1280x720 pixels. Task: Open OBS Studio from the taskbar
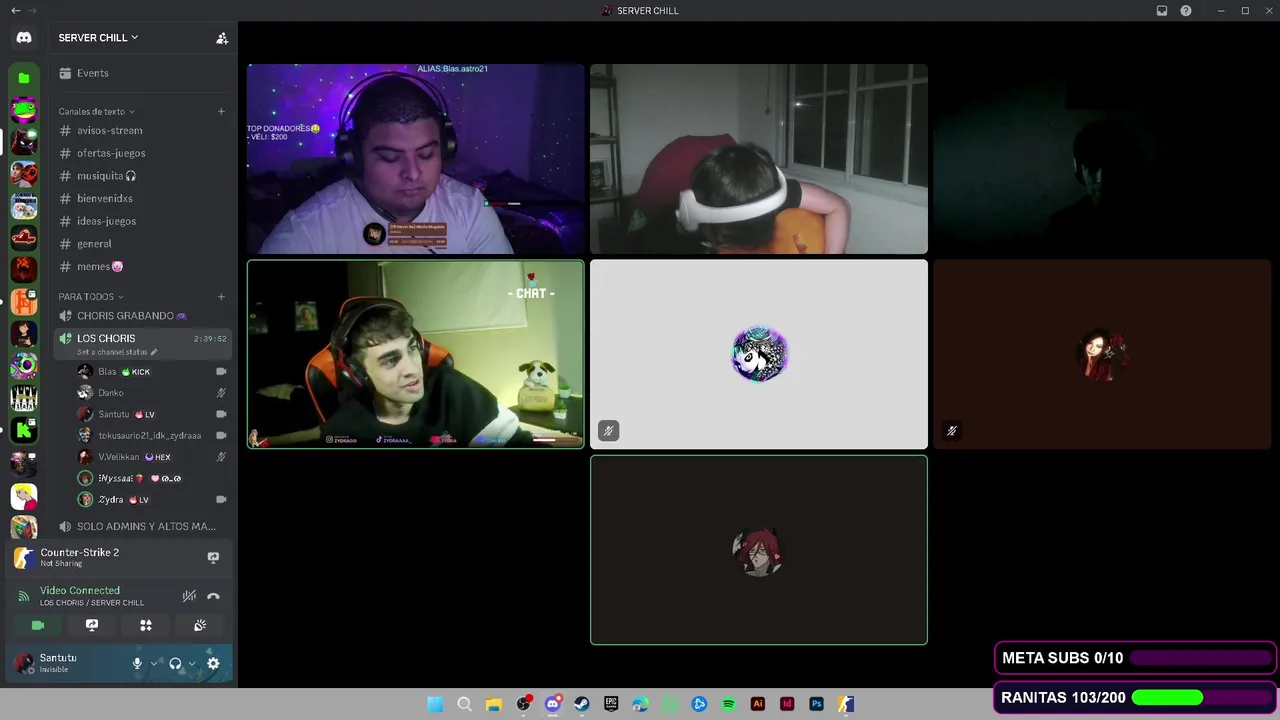pyautogui.click(x=523, y=704)
